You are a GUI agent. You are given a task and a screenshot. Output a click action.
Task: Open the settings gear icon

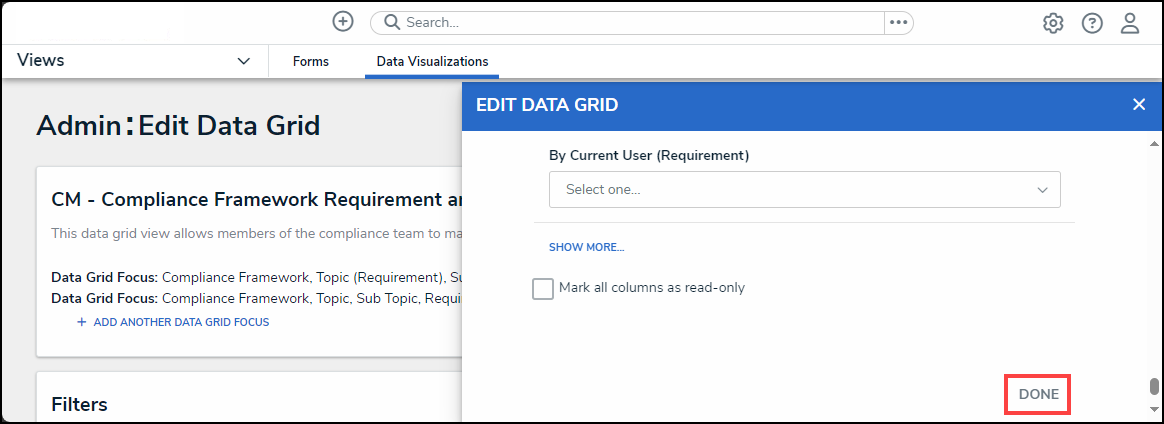point(1053,23)
